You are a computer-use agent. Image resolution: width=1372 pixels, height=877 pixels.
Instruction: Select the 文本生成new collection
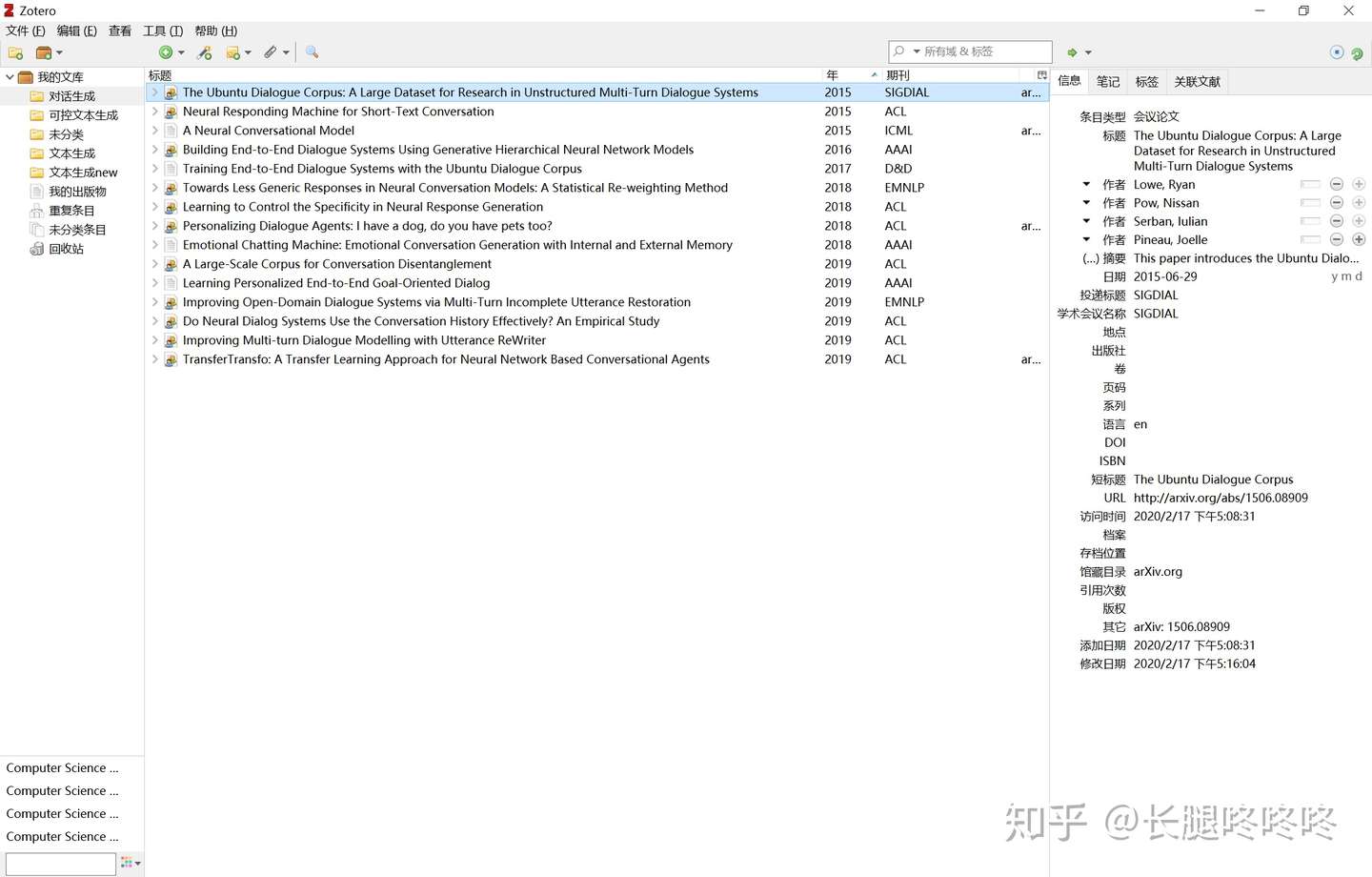[83, 173]
